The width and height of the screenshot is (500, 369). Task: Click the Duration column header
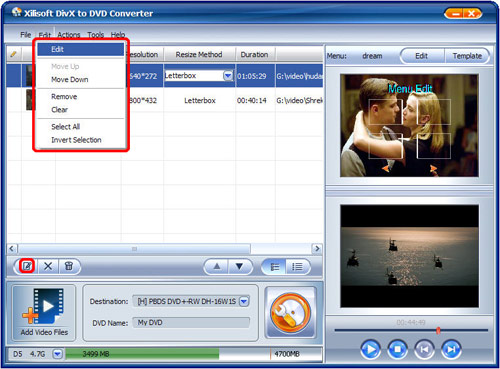pyautogui.click(x=255, y=54)
